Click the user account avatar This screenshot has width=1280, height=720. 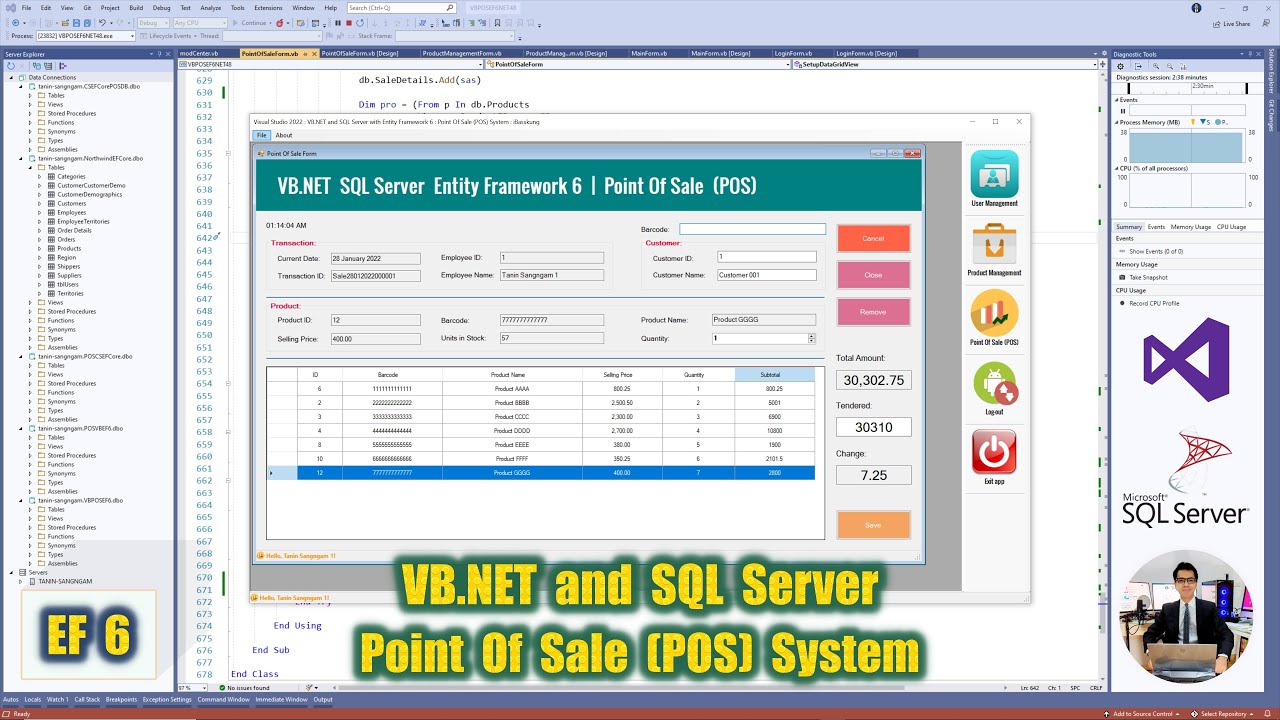click(1197, 8)
